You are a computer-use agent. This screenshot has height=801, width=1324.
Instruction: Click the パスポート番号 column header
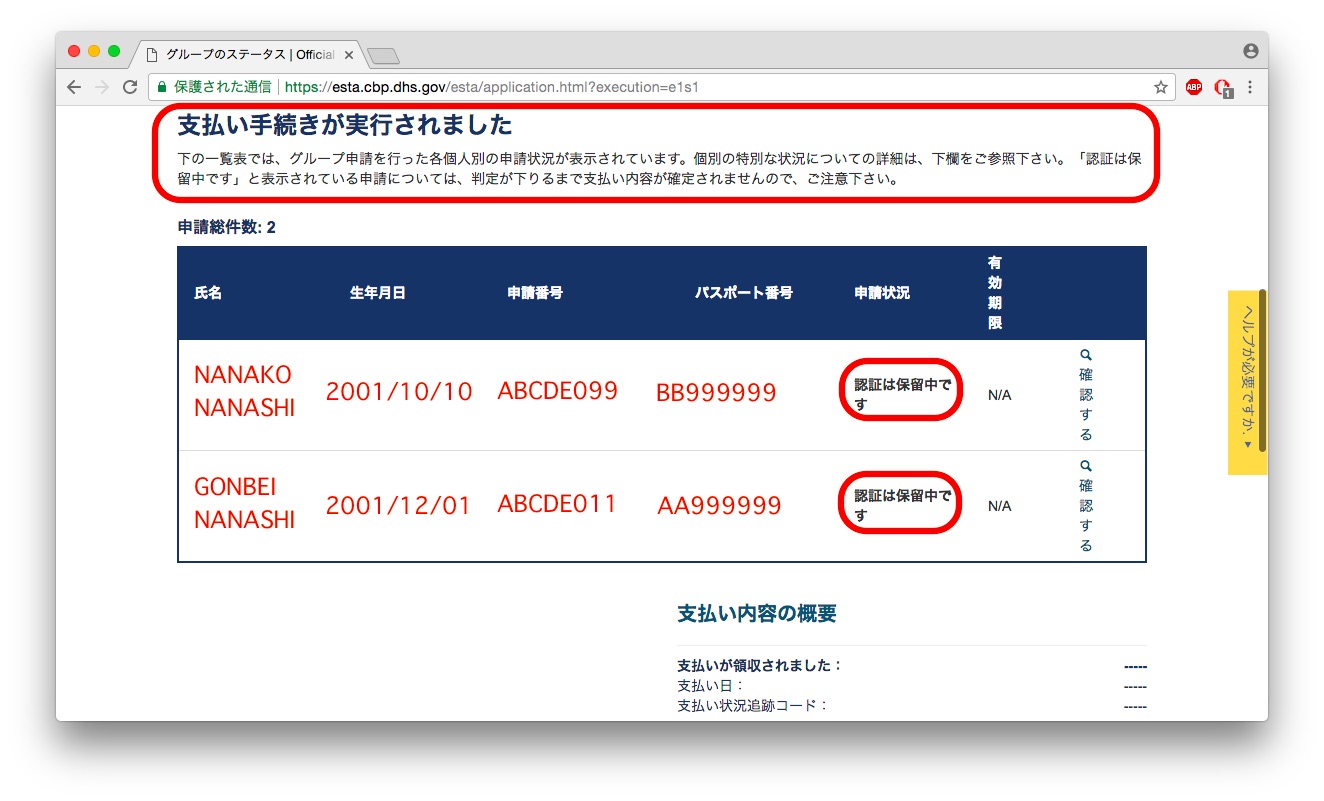click(x=744, y=293)
